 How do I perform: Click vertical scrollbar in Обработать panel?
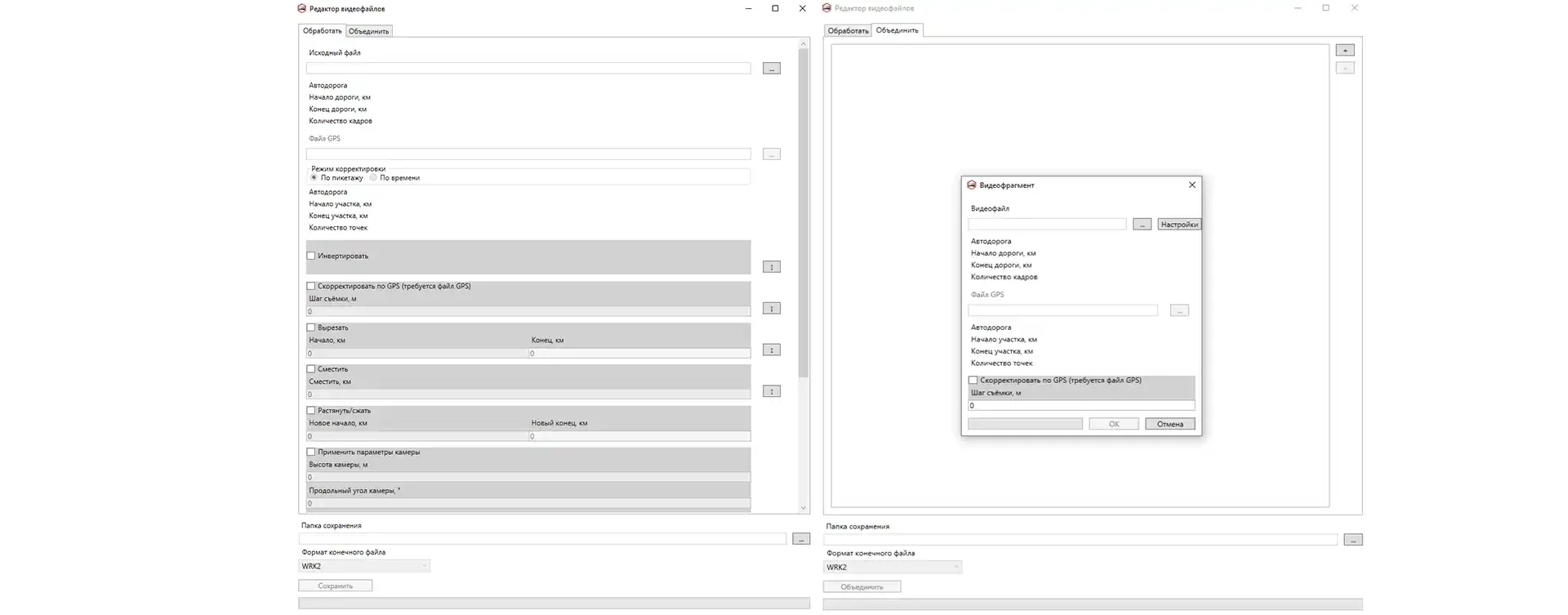tap(803, 212)
